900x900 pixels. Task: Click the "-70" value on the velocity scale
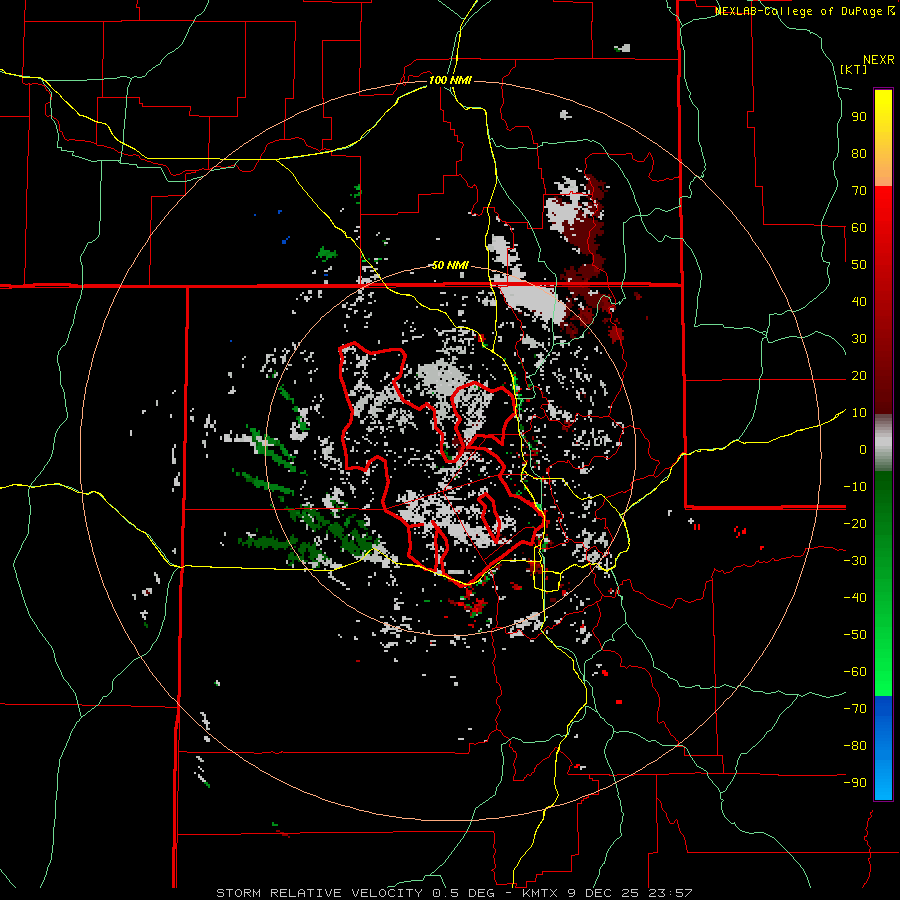click(x=855, y=709)
